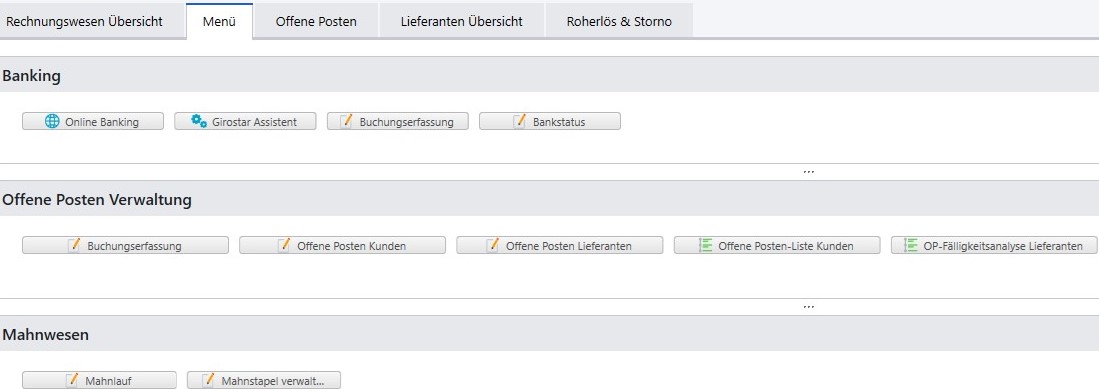The width and height of the screenshot is (1099, 389).
Task: Click the pencil icon on Offene Posten Kunden
Action: click(284, 245)
